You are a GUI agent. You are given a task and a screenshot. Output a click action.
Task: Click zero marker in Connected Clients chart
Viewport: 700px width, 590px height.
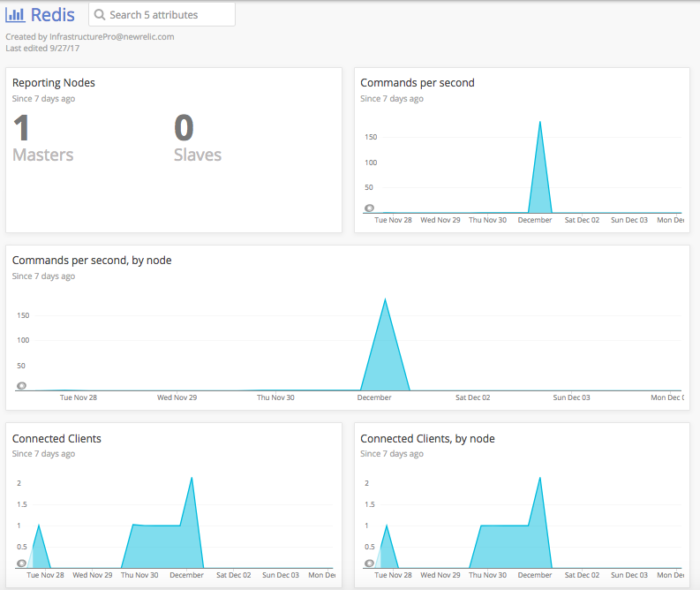[21, 563]
